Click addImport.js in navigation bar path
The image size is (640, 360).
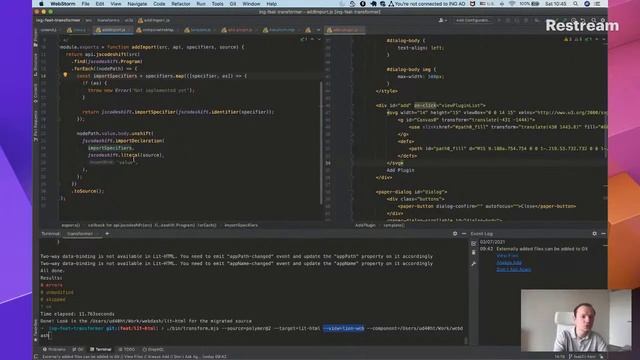tap(154, 20)
